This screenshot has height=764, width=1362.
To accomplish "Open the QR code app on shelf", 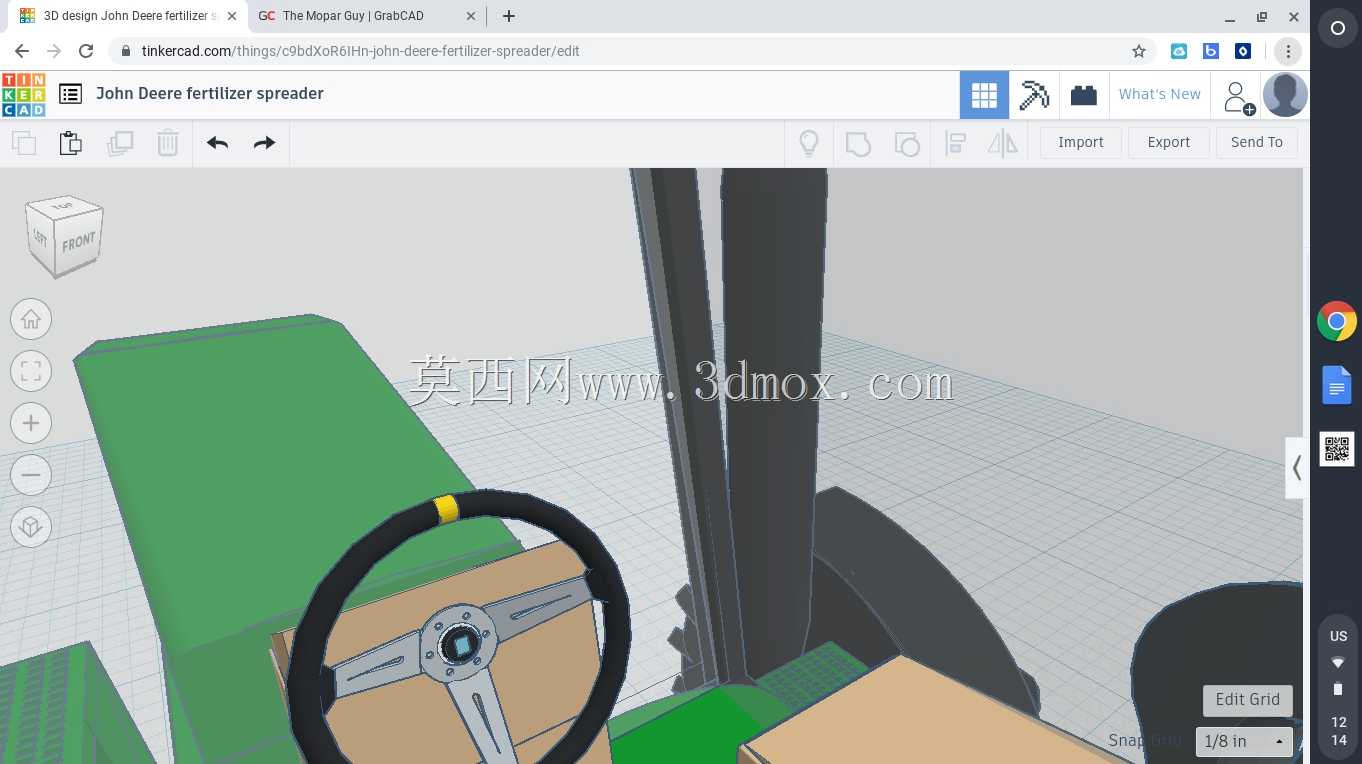I will [1337, 449].
